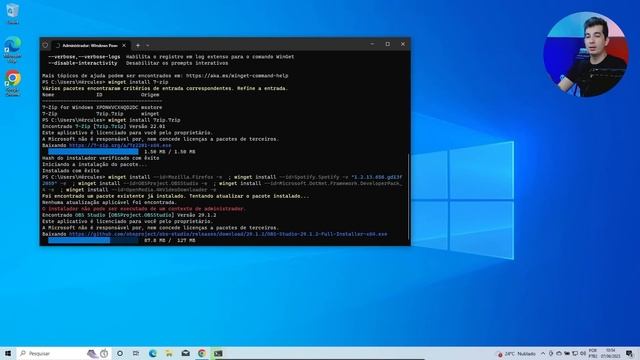This screenshot has width=640, height=360.
Task: Open the POR PTB2 language indicator
Action: tap(593, 354)
